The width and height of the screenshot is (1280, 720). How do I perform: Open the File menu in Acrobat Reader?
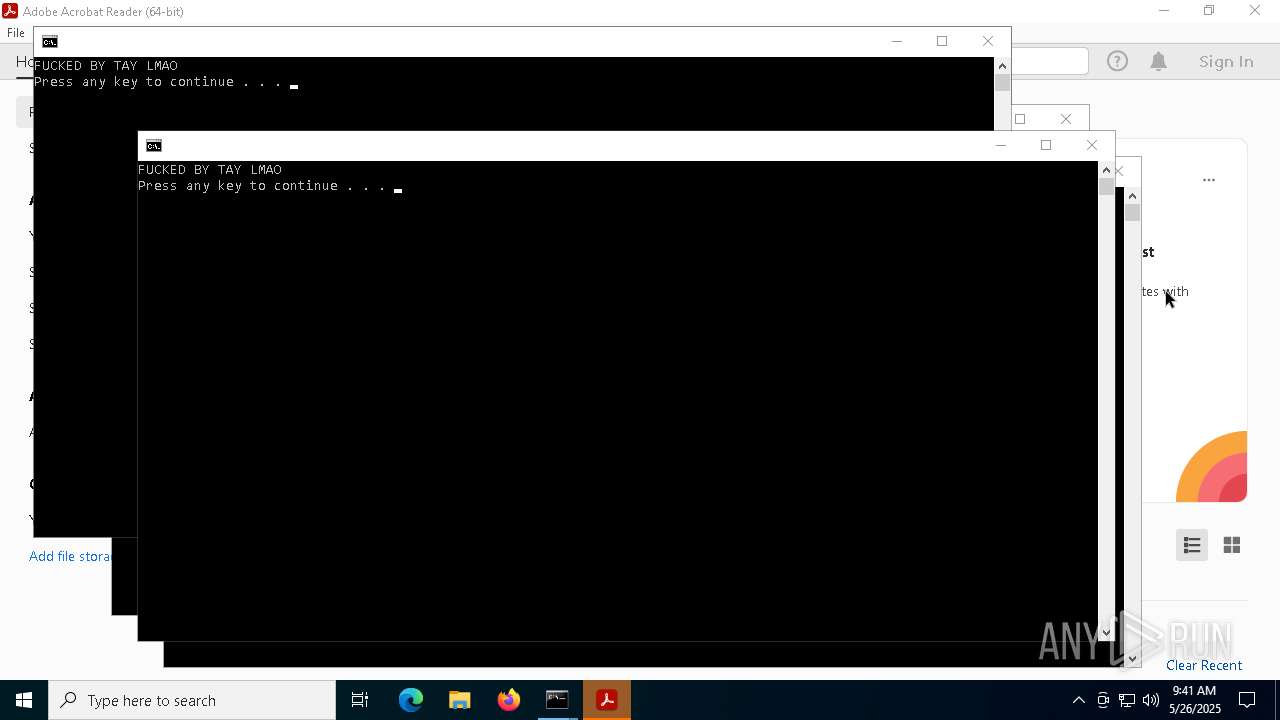[x=16, y=33]
